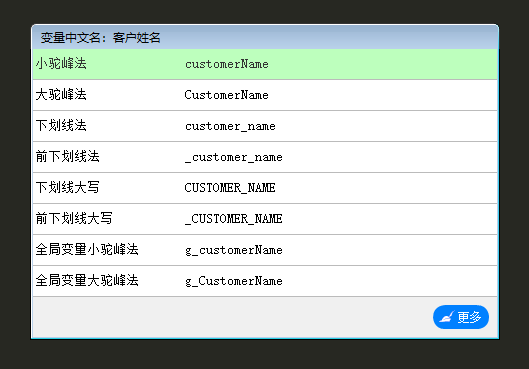Select the 小驼峰法 row label

tap(61, 63)
